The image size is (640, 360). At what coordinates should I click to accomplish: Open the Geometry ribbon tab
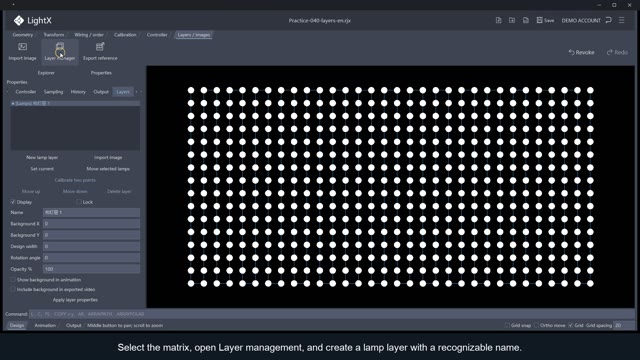pos(22,35)
